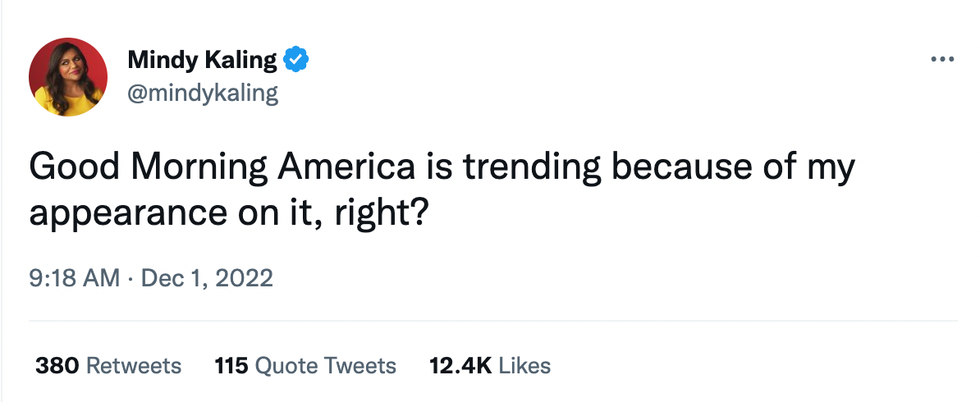Viewport: 980px width, 402px height.
Task: Open the @mindykaling handle link
Action: [x=203, y=94]
